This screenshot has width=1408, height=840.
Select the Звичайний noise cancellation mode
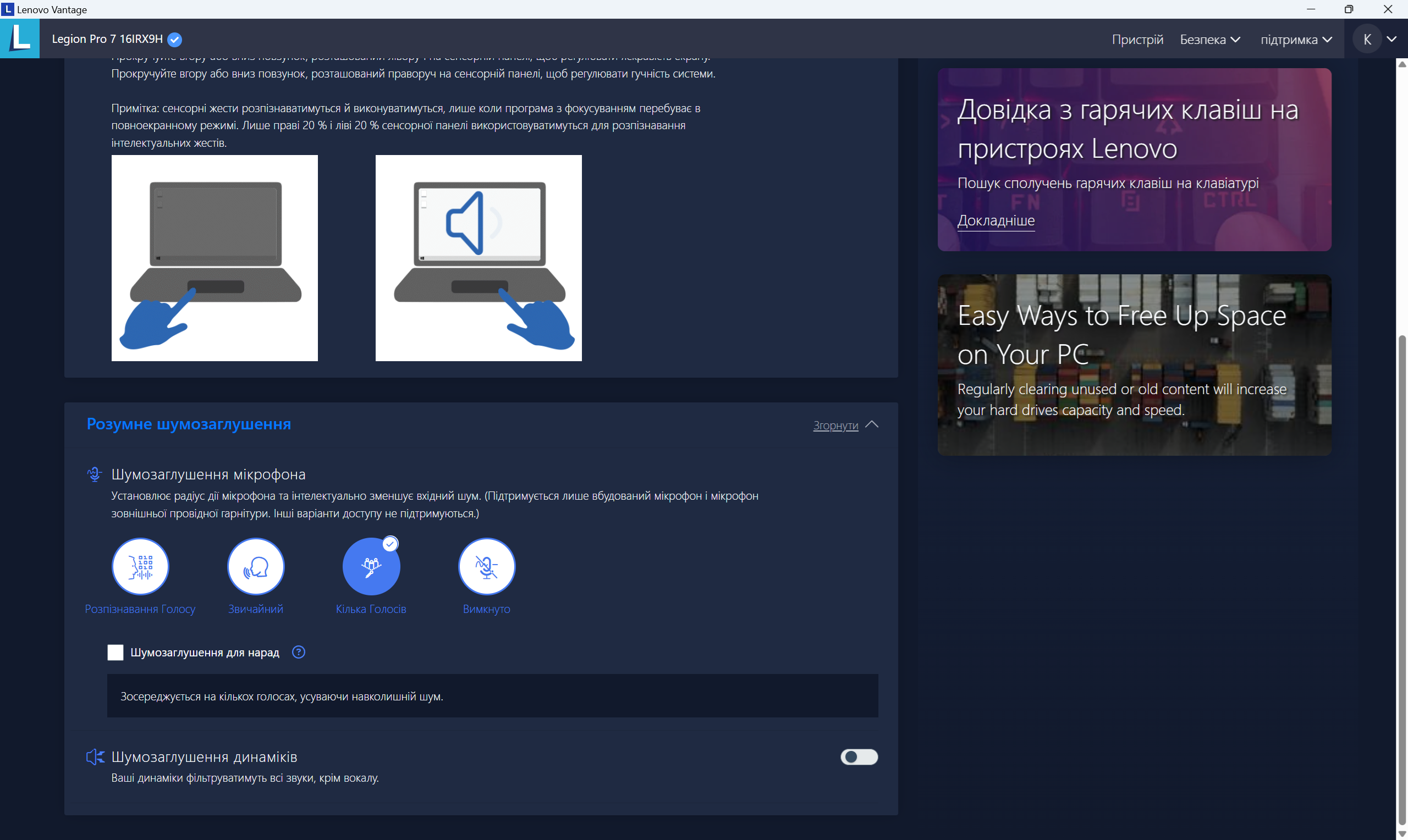point(255,566)
